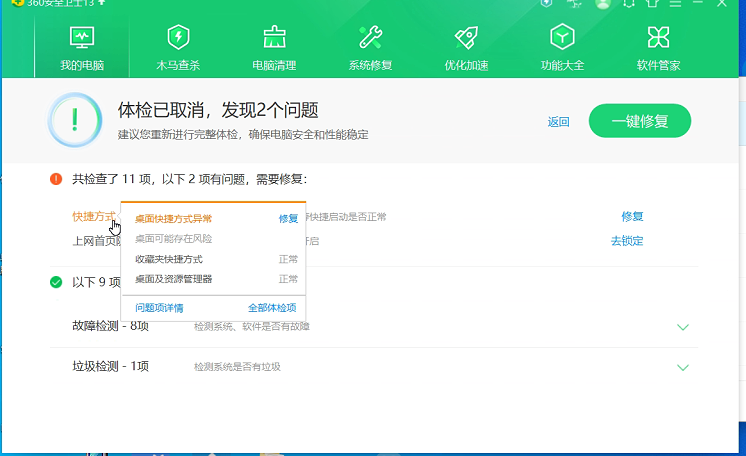The width and height of the screenshot is (746, 456).
Task: Click the 一键修复 button
Action: coord(640,121)
